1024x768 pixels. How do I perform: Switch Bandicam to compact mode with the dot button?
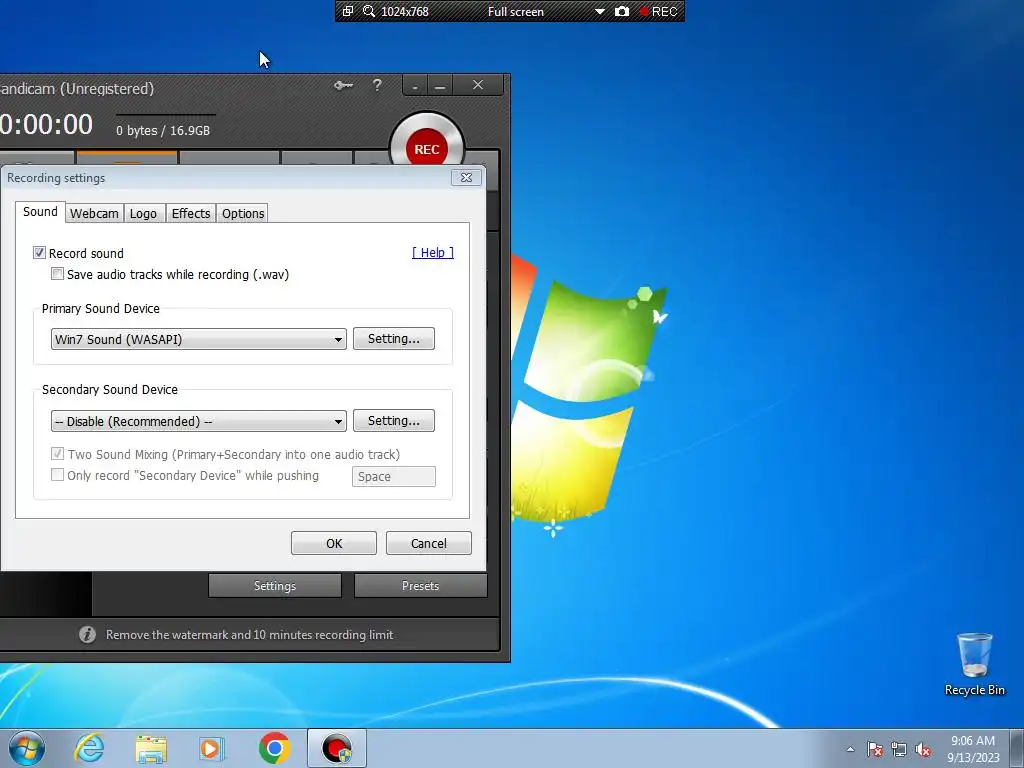coord(415,86)
